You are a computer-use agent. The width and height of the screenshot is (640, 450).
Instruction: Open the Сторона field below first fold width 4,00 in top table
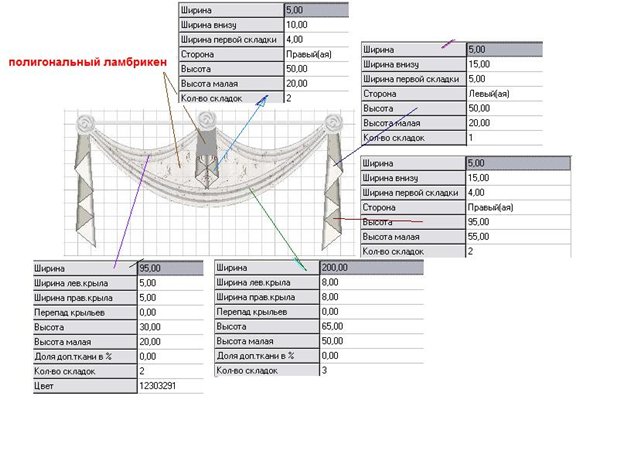point(315,53)
